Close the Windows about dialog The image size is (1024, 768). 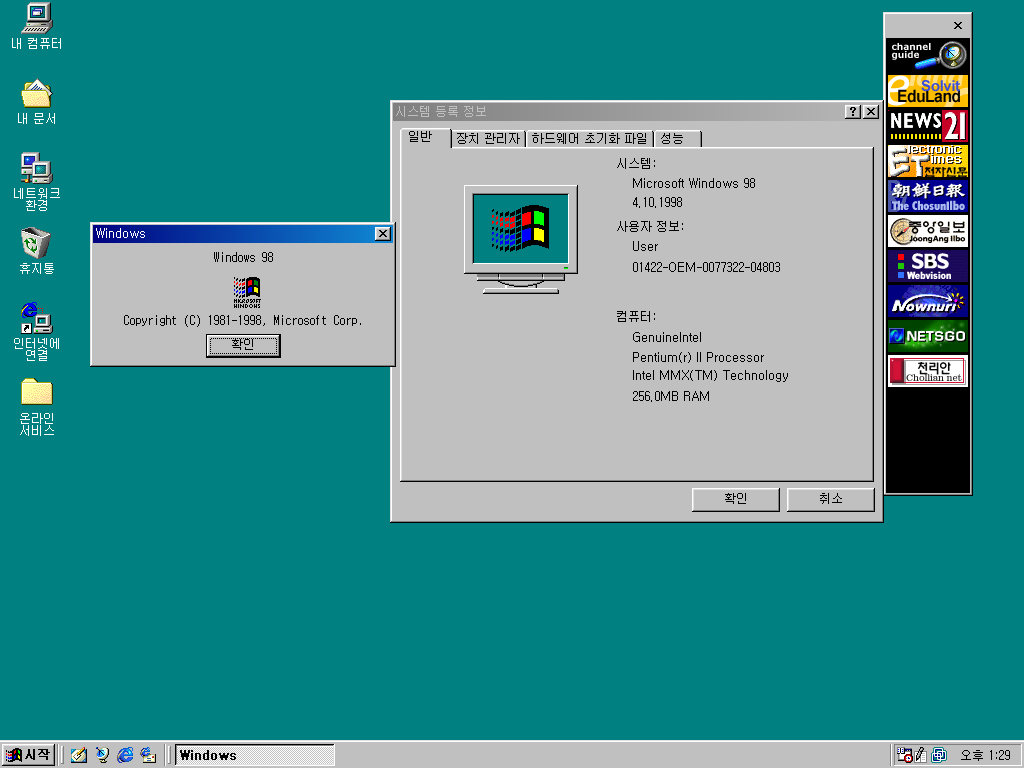pos(383,234)
